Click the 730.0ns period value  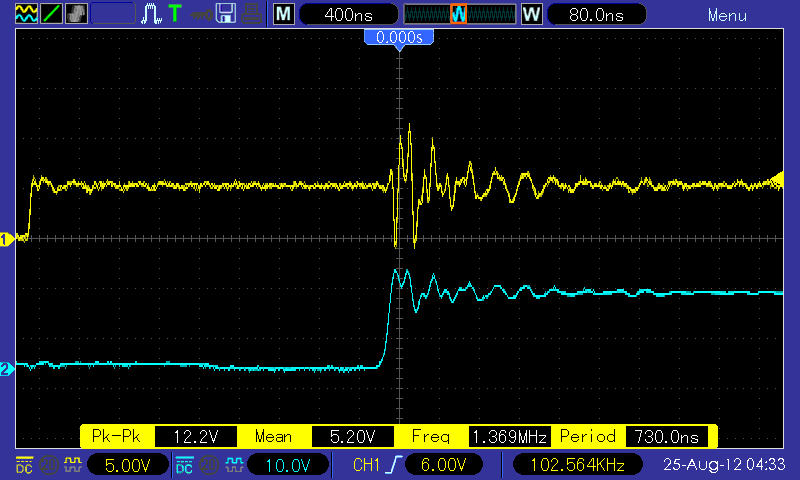pyautogui.click(x=666, y=437)
